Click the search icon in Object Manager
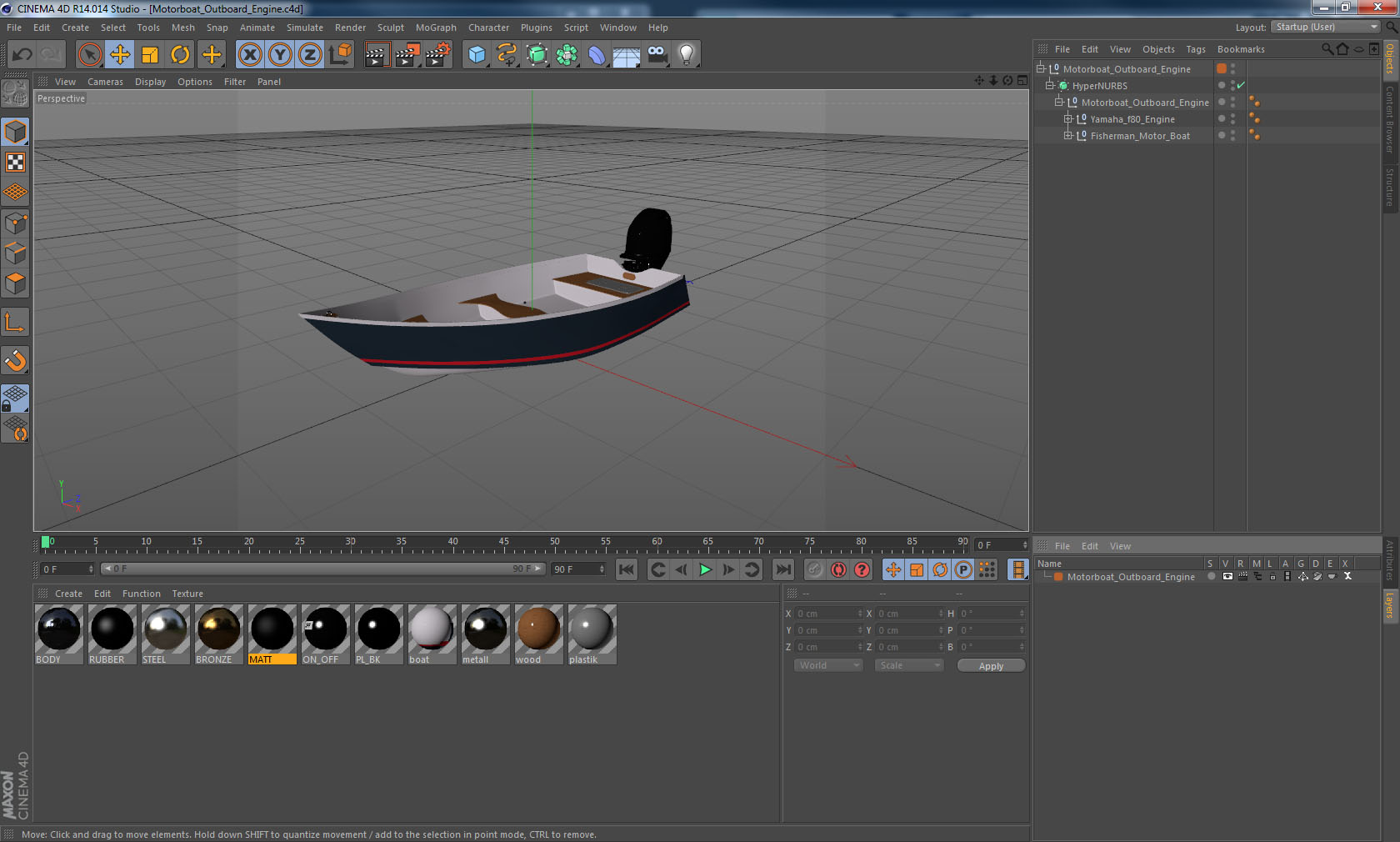 point(1327,49)
